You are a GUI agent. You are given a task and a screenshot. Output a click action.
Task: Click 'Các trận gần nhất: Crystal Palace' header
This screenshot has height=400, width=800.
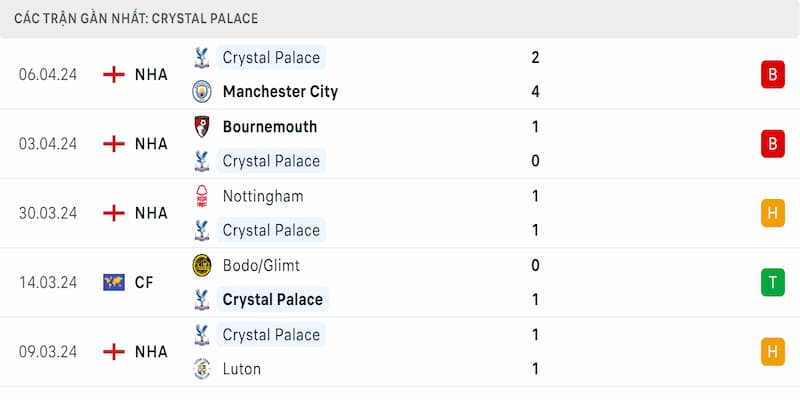136,19
